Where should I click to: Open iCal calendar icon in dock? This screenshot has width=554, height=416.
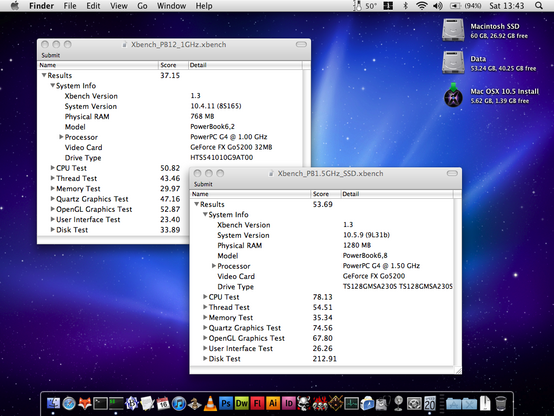coord(163,403)
